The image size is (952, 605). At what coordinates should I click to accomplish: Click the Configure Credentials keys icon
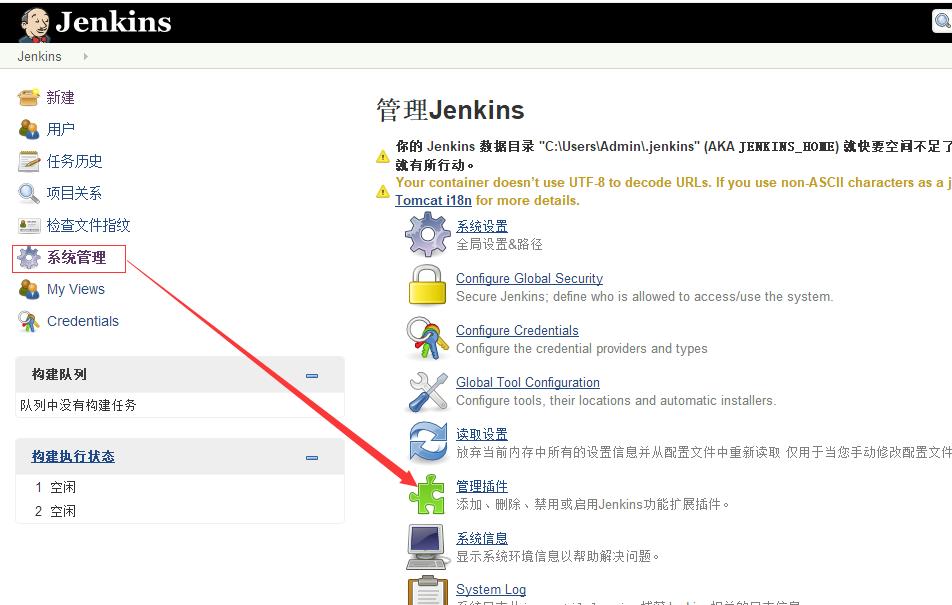coord(427,338)
